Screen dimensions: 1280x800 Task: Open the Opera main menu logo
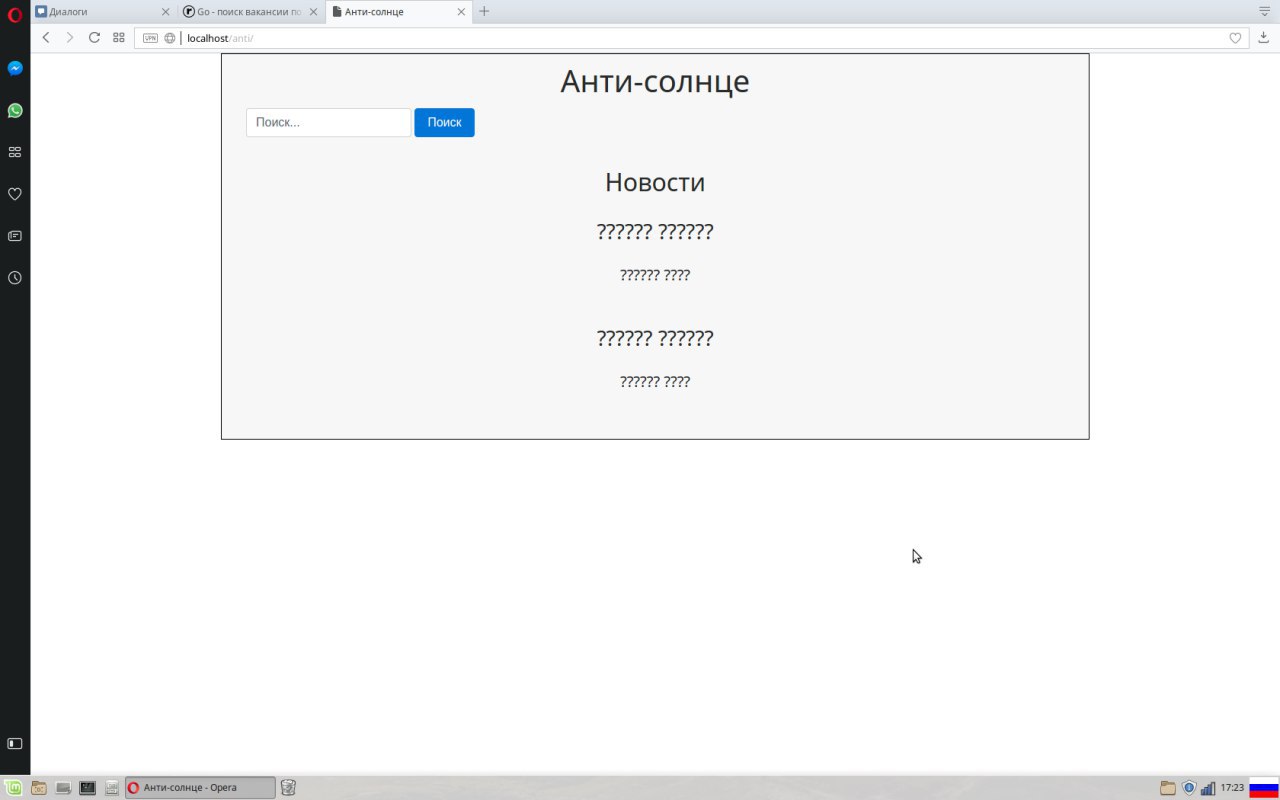tap(15, 15)
